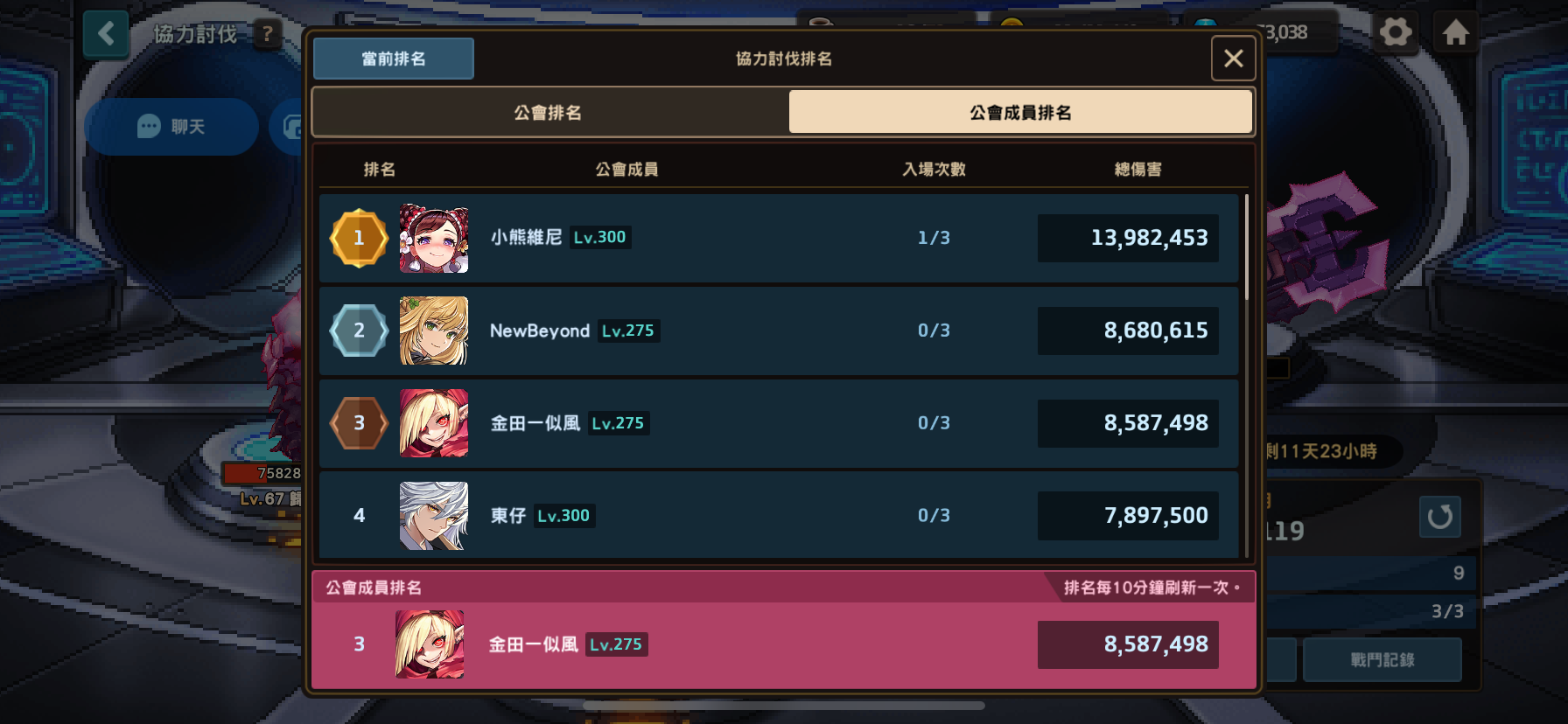Switch to 公會排名 tab

point(549,113)
